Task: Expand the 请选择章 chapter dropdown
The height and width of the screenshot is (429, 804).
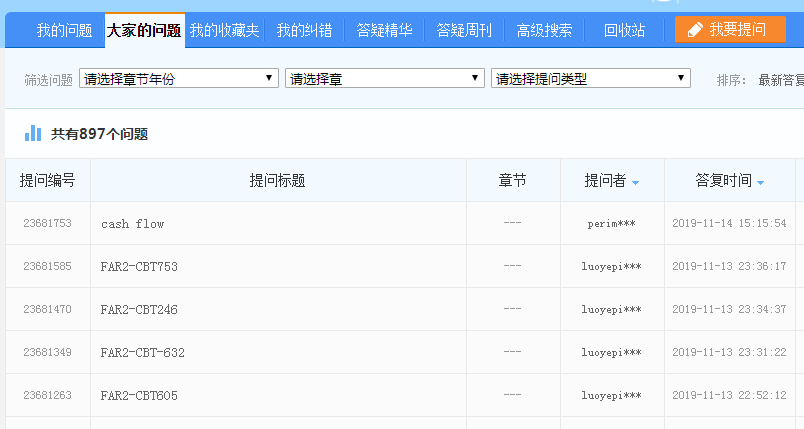Action: [x=385, y=78]
